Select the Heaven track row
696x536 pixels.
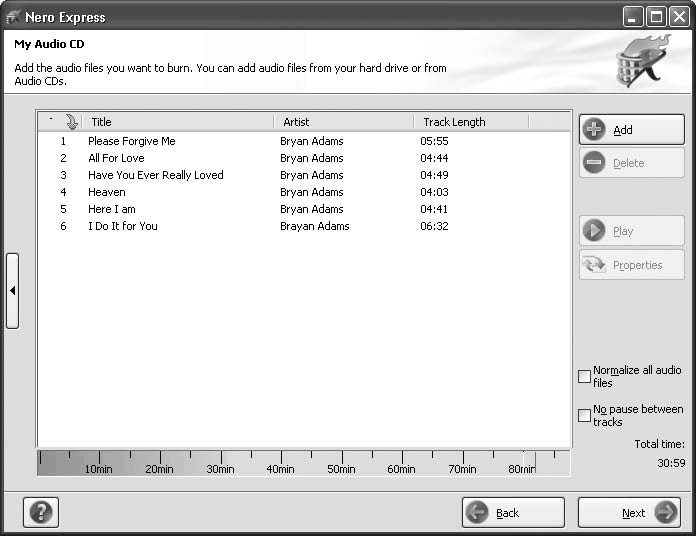point(107,192)
